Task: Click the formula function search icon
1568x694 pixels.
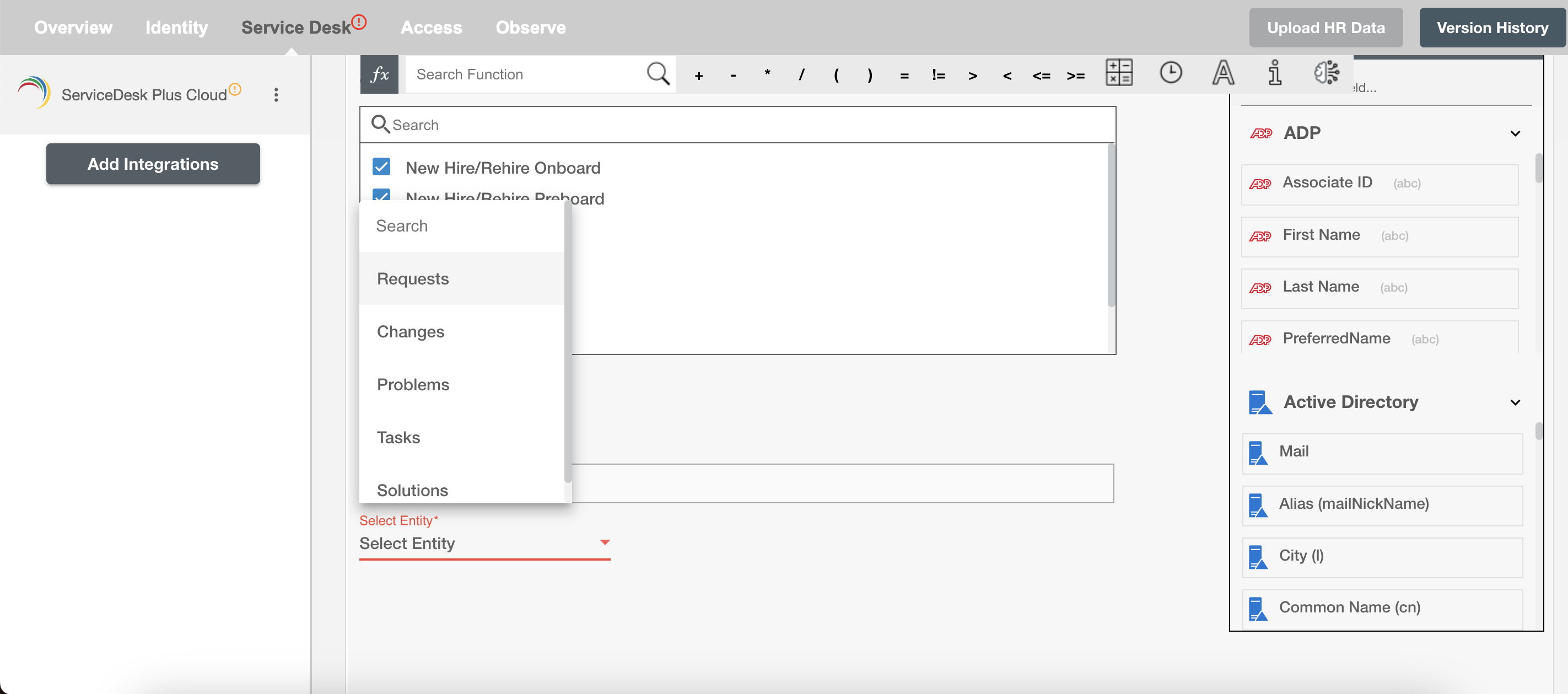Action: tap(659, 73)
